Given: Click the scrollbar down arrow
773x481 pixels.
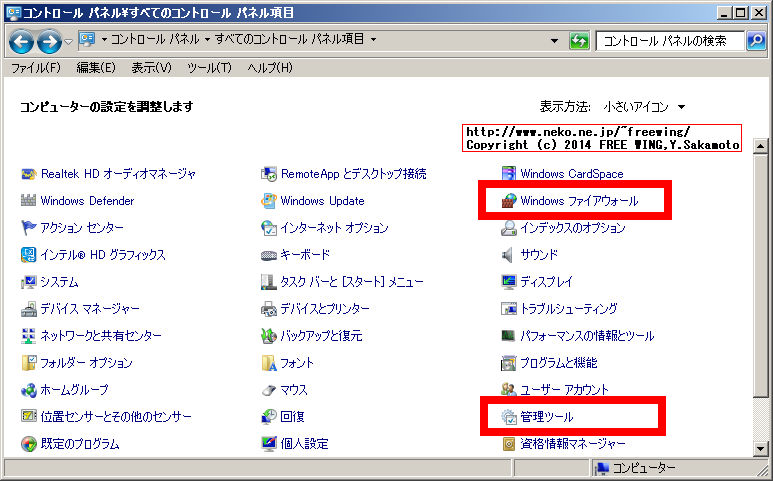Looking at the screenshot, I should tap(761, 449).
